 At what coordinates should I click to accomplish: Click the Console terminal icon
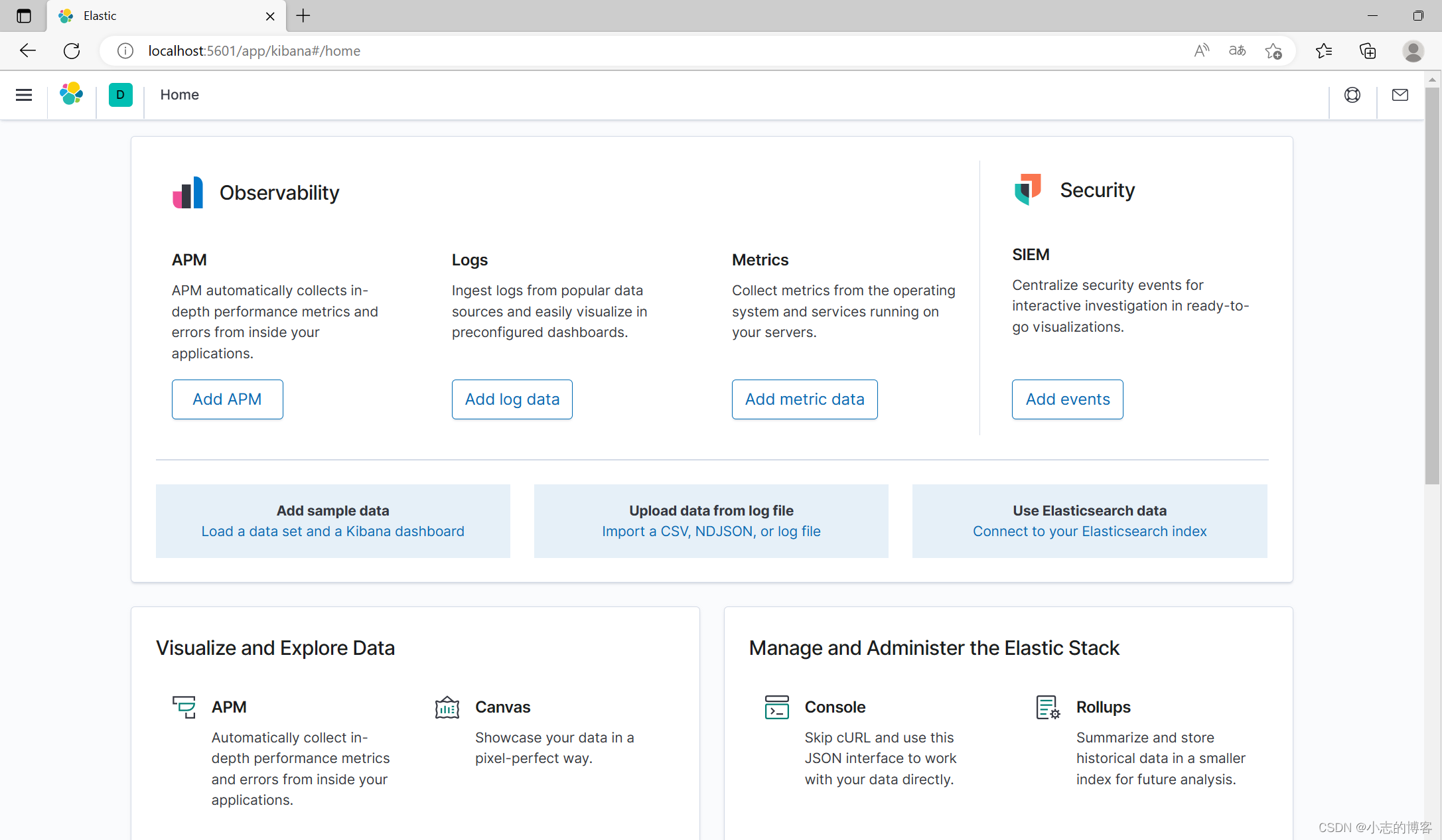[776, 707]
